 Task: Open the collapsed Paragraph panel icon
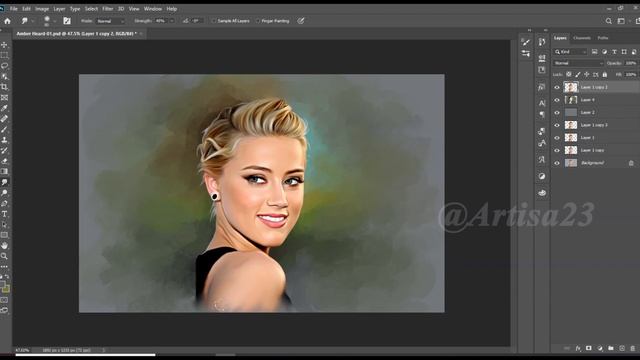point(542,114)
